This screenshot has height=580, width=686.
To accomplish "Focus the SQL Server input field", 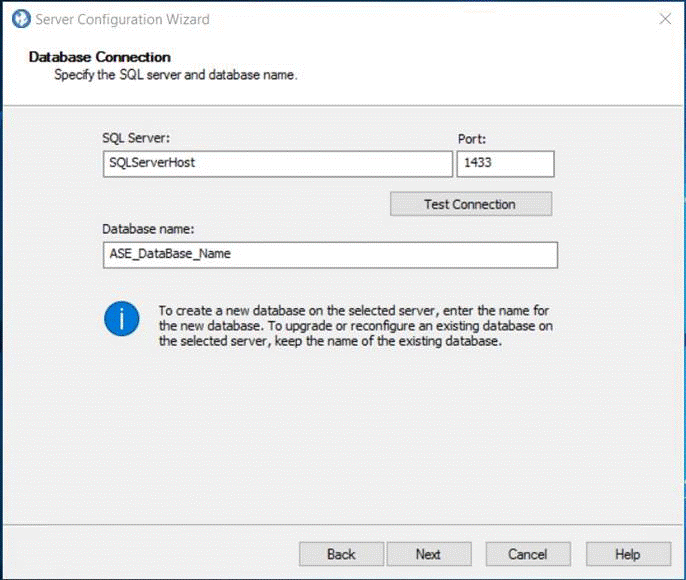I will pos(278,164).
